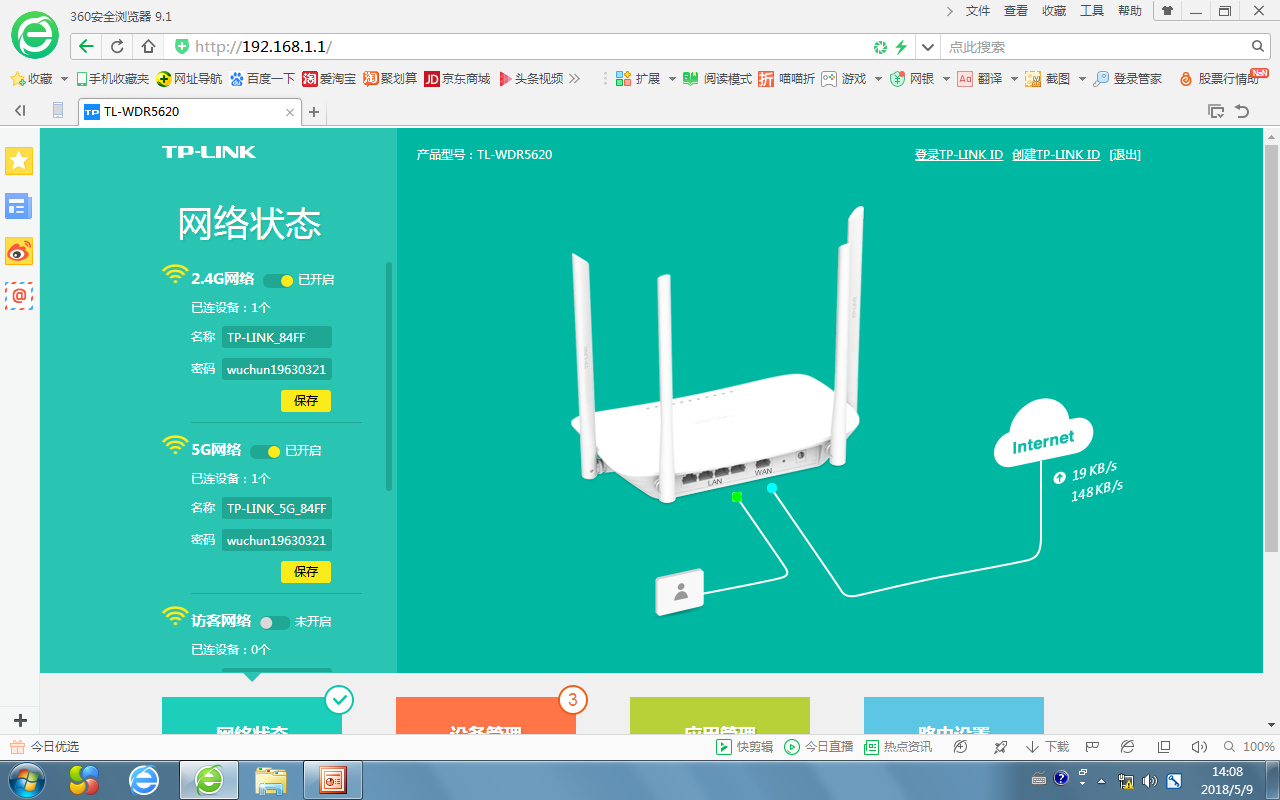Screen dimensions: 1280x800
Task: Expand the menu chevron beside 文件
Action: pyautogui.click(x=950, y=11)
